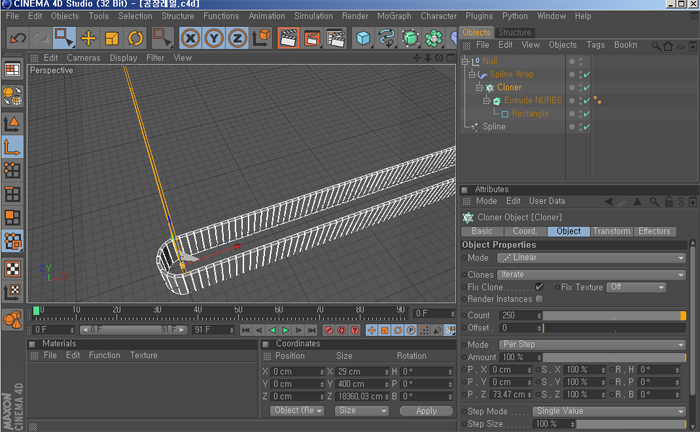This screenshot has width=700, height=432.
Task: Open the NURBS generator icon
Action: pyautogui.click(x=410, y=38)
